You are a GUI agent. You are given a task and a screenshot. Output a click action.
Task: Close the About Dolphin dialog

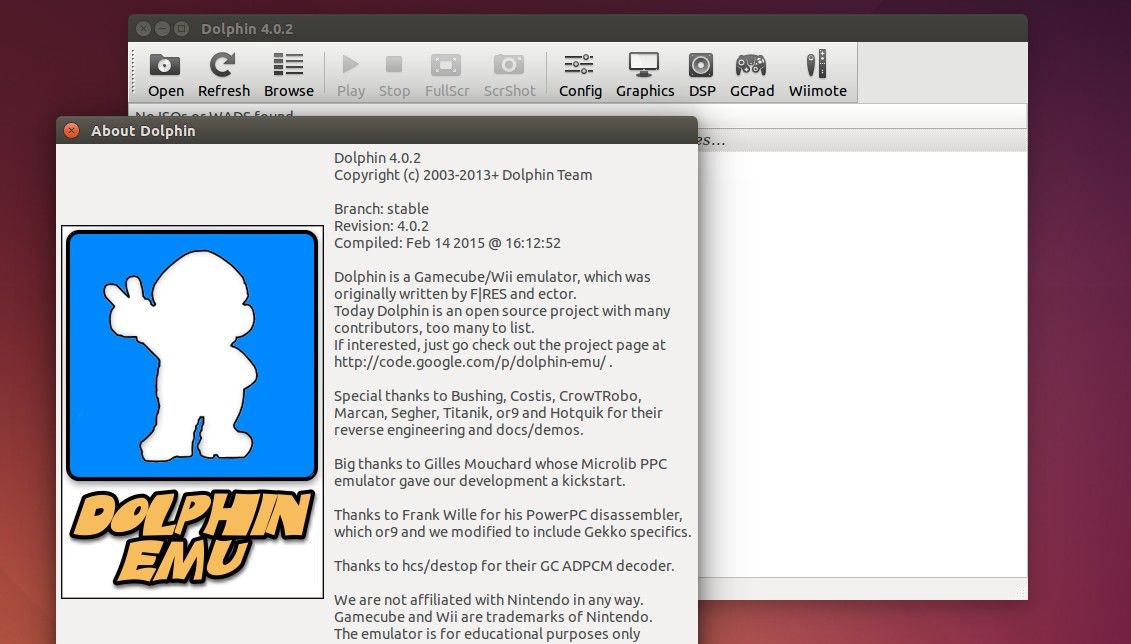click(71, 131)
